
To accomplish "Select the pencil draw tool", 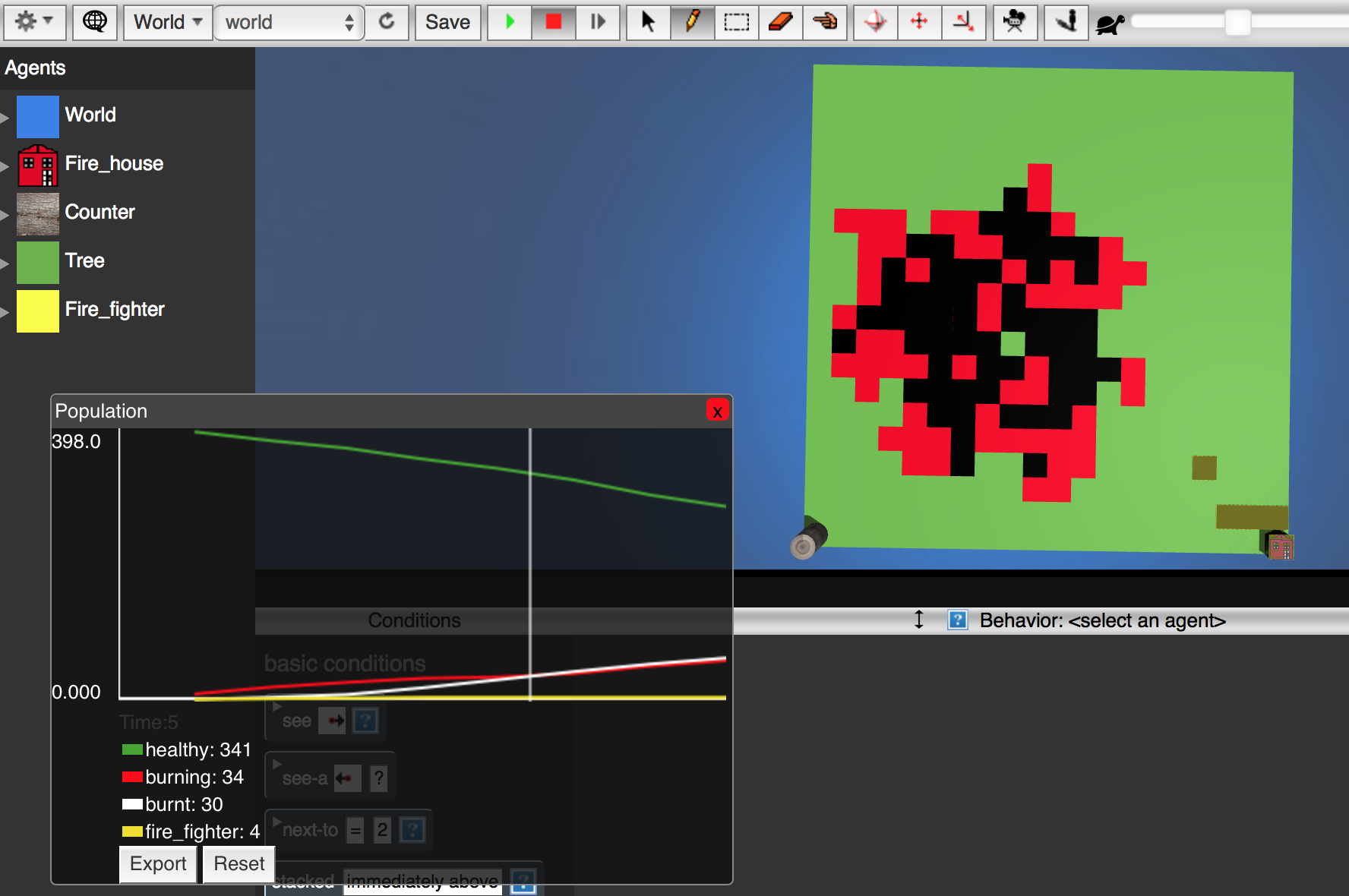I will tap(692, 22).
